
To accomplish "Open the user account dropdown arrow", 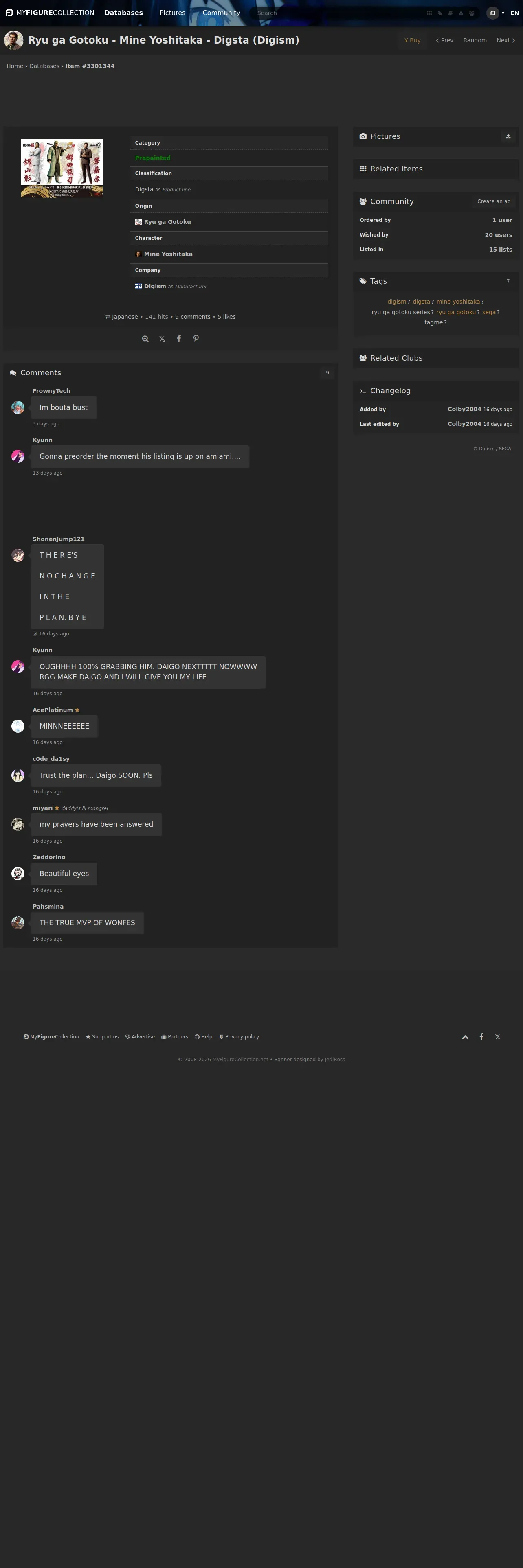I will coord(503,13).
